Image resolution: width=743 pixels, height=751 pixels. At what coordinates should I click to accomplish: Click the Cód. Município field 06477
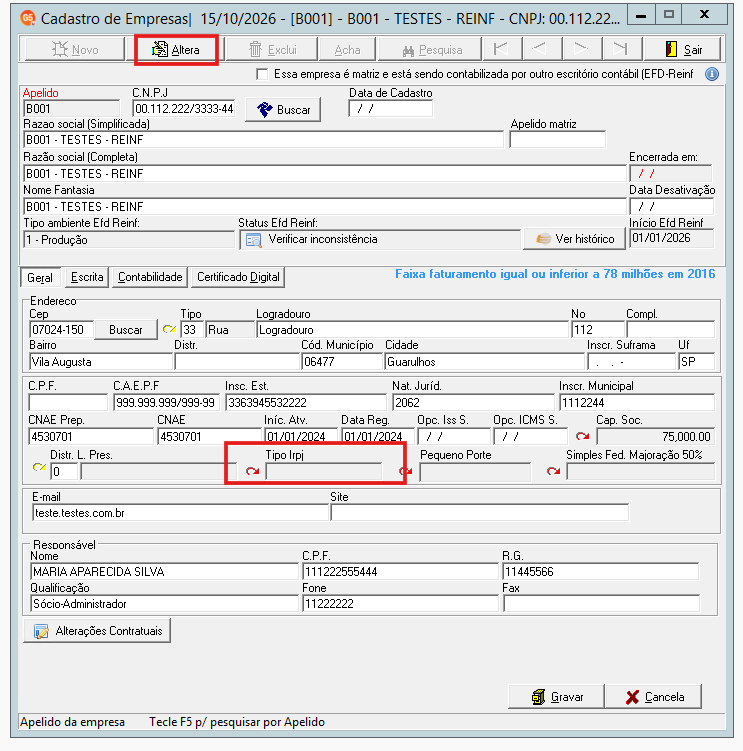point(342,362)
